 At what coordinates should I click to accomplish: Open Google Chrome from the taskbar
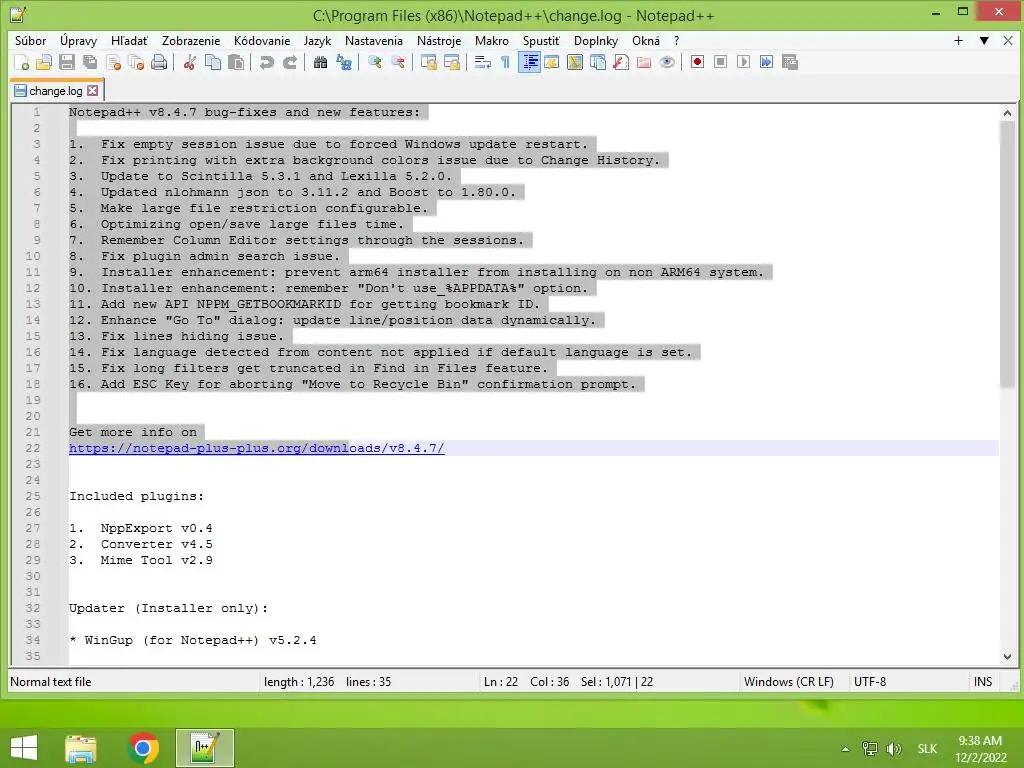[144, 748]
